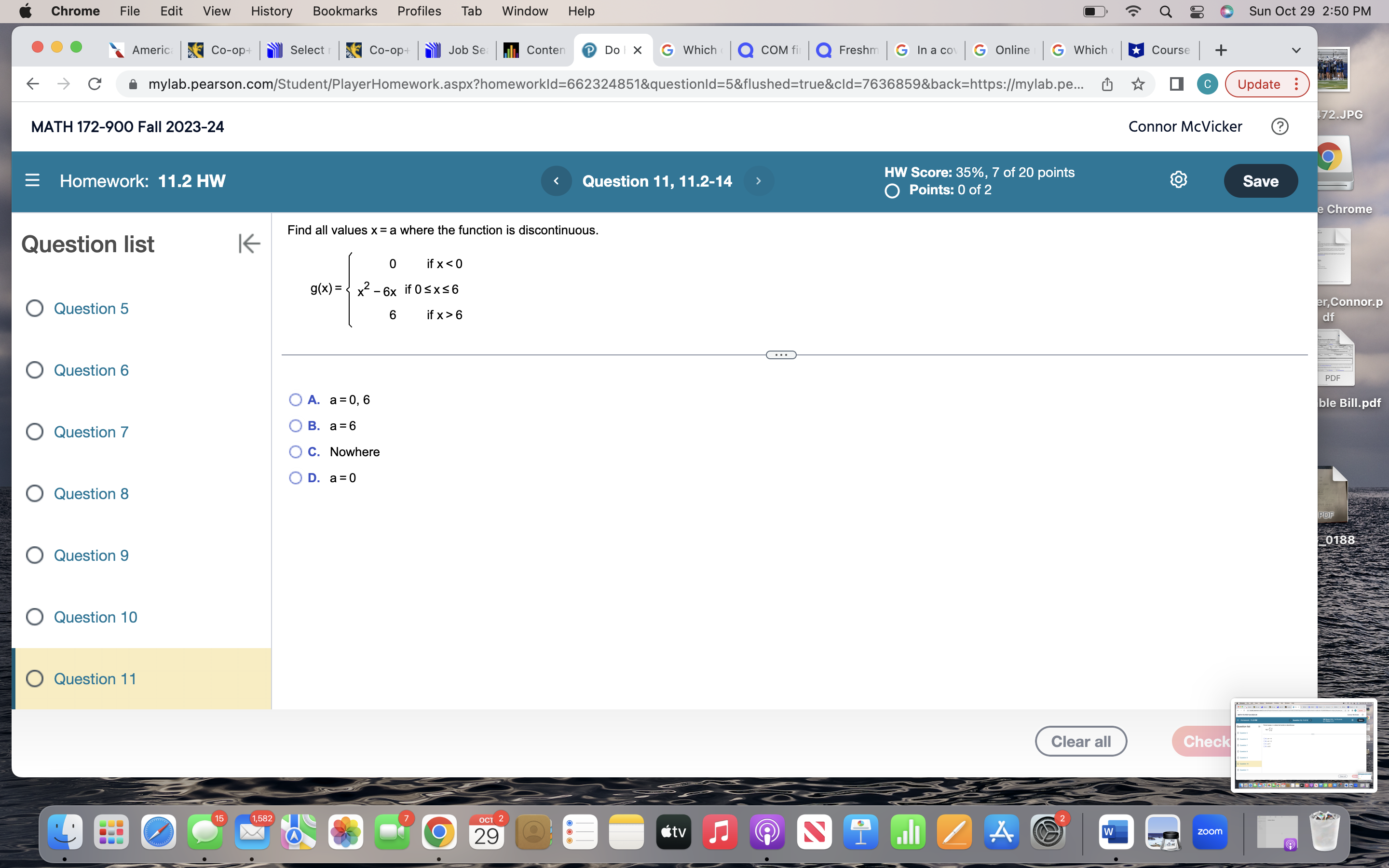
Task: Go to next question with right chevron
Action: coord(759,181)
